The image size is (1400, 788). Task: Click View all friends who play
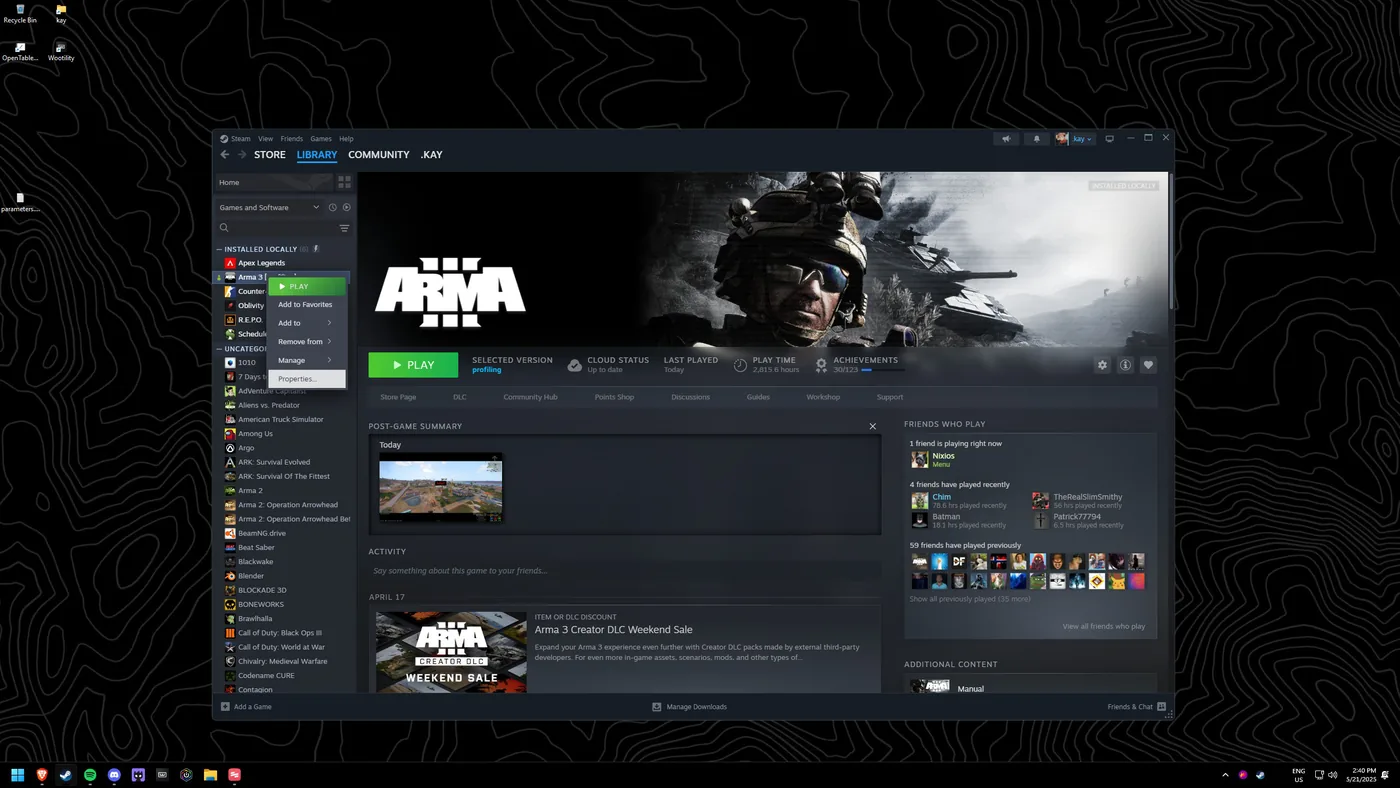tap(1104, 626)
